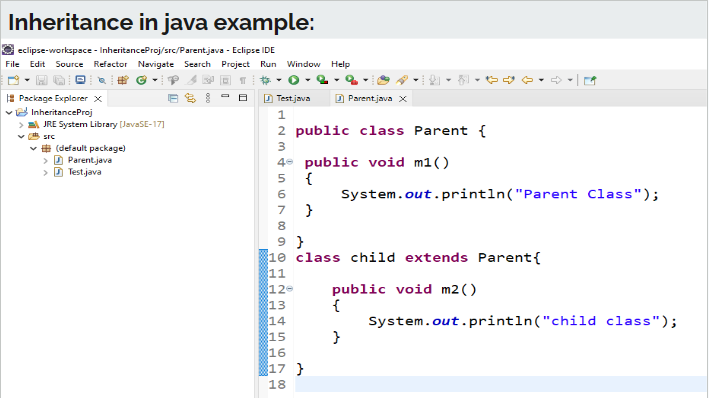
Task: Click the Open Type search icon
Action: [x=173, y=81]
